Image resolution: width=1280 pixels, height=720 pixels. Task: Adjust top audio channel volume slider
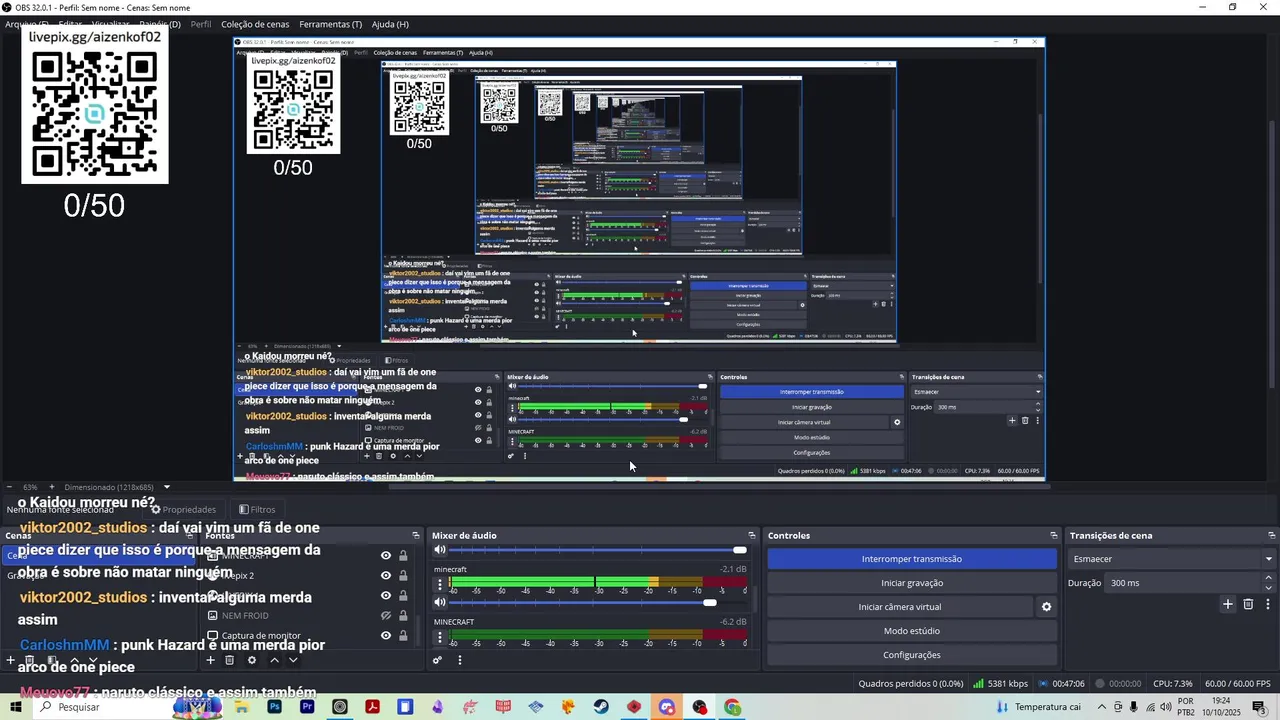pyautogui.click(x=598, y=550)
